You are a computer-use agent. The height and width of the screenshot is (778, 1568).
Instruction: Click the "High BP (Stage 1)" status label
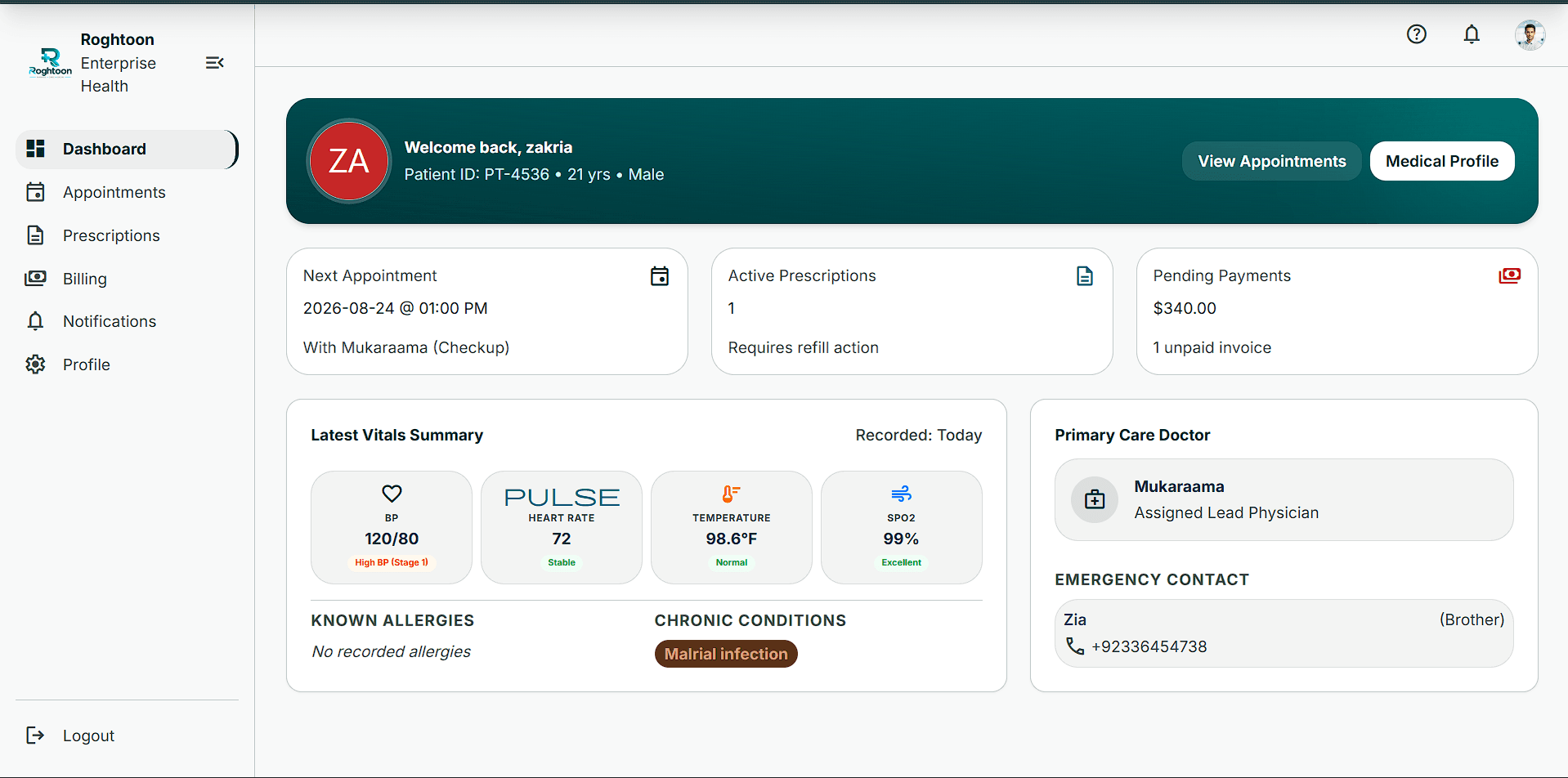(x=392, y=562)
